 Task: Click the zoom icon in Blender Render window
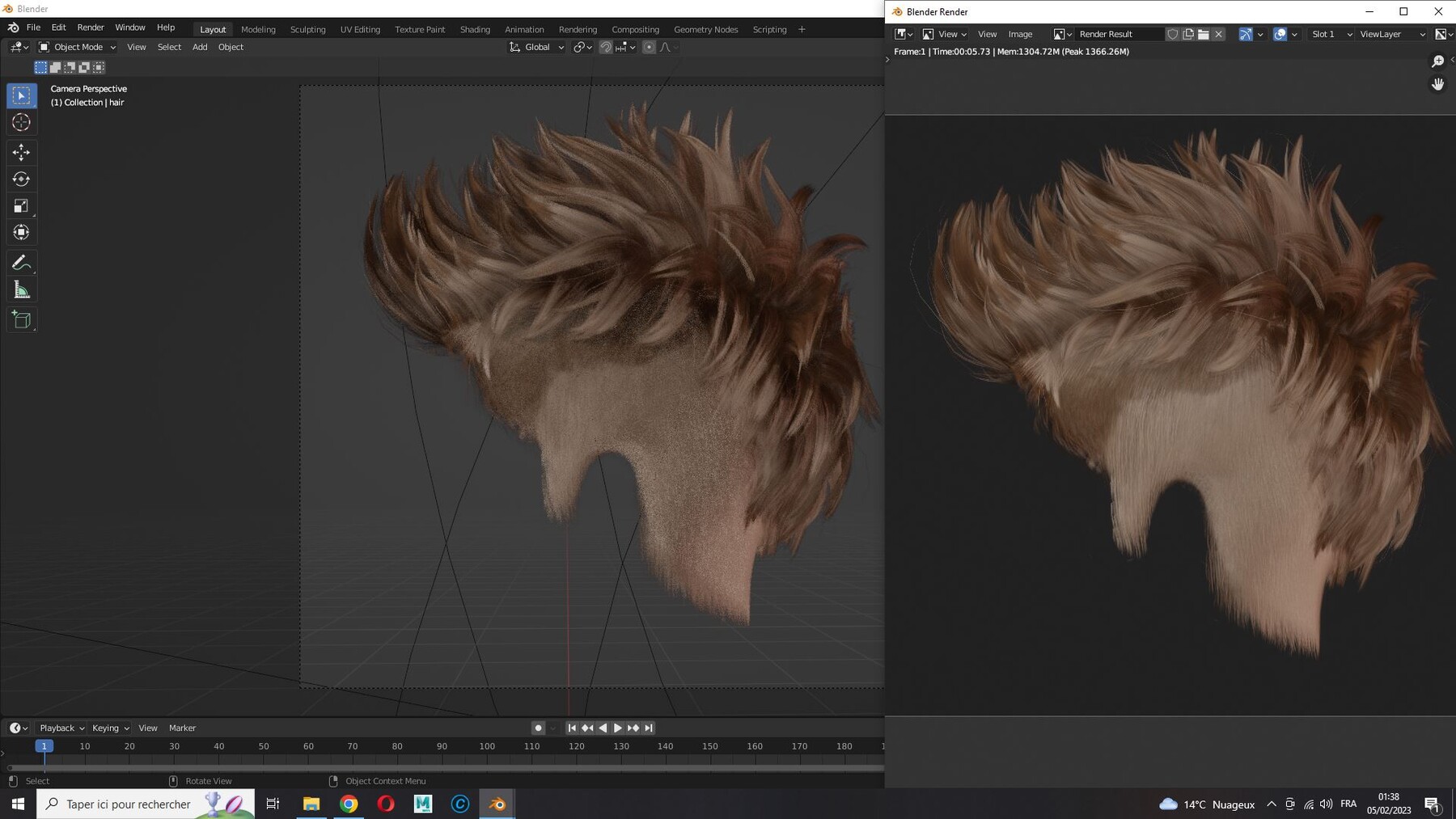click(1437, 61)
